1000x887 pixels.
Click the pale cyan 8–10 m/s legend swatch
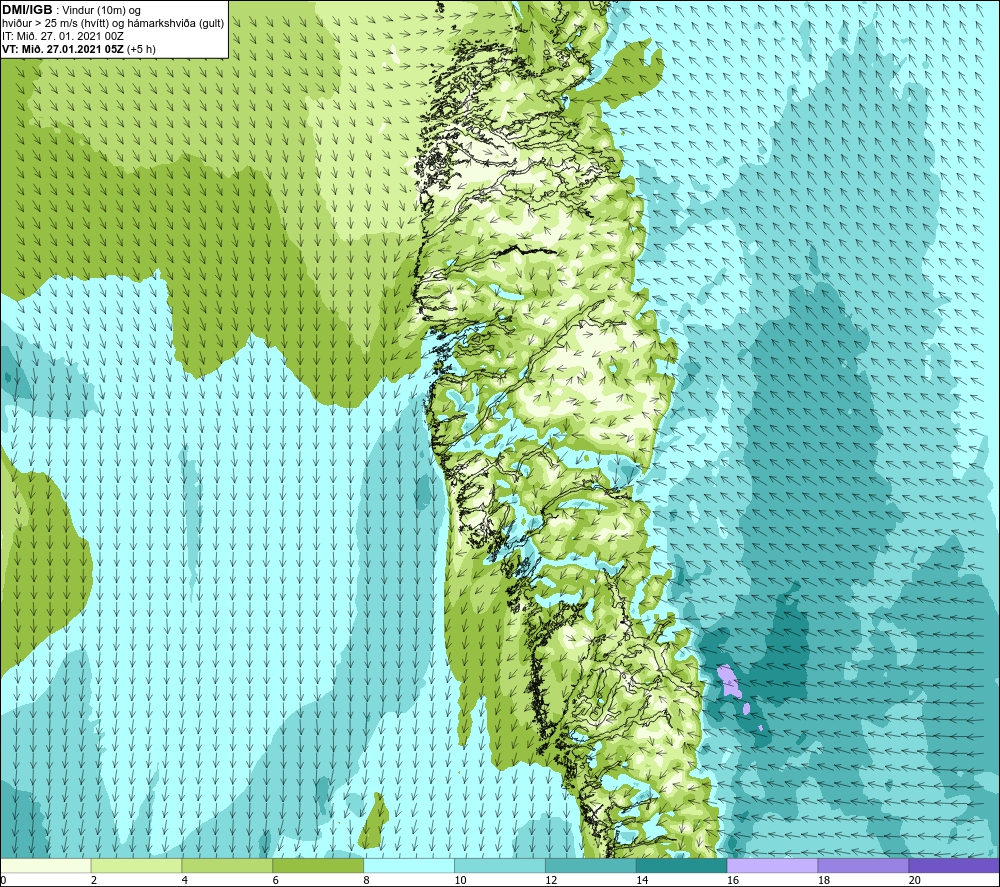pyautogui.click(x=409, y=866)
